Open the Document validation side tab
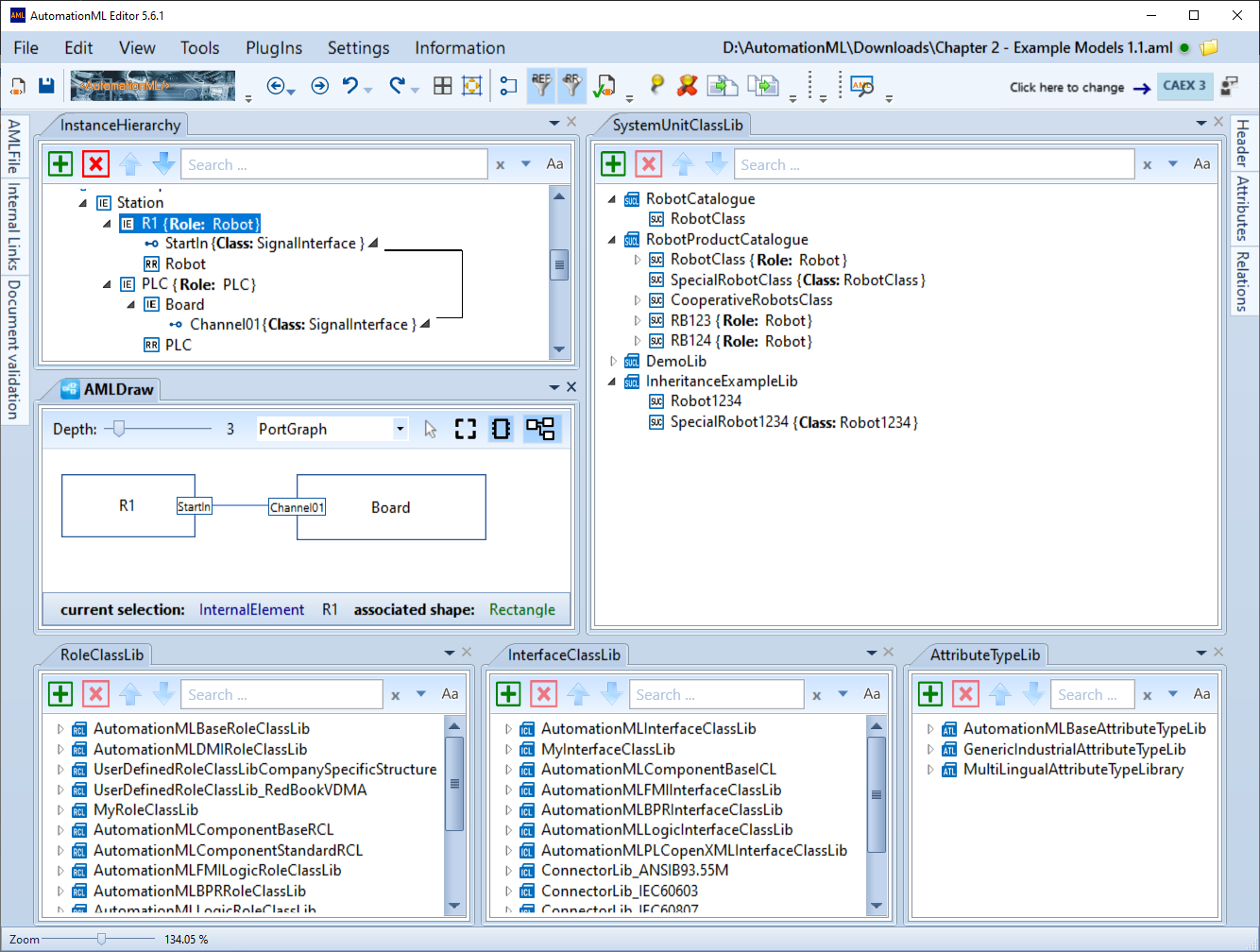 pos(13,349)
